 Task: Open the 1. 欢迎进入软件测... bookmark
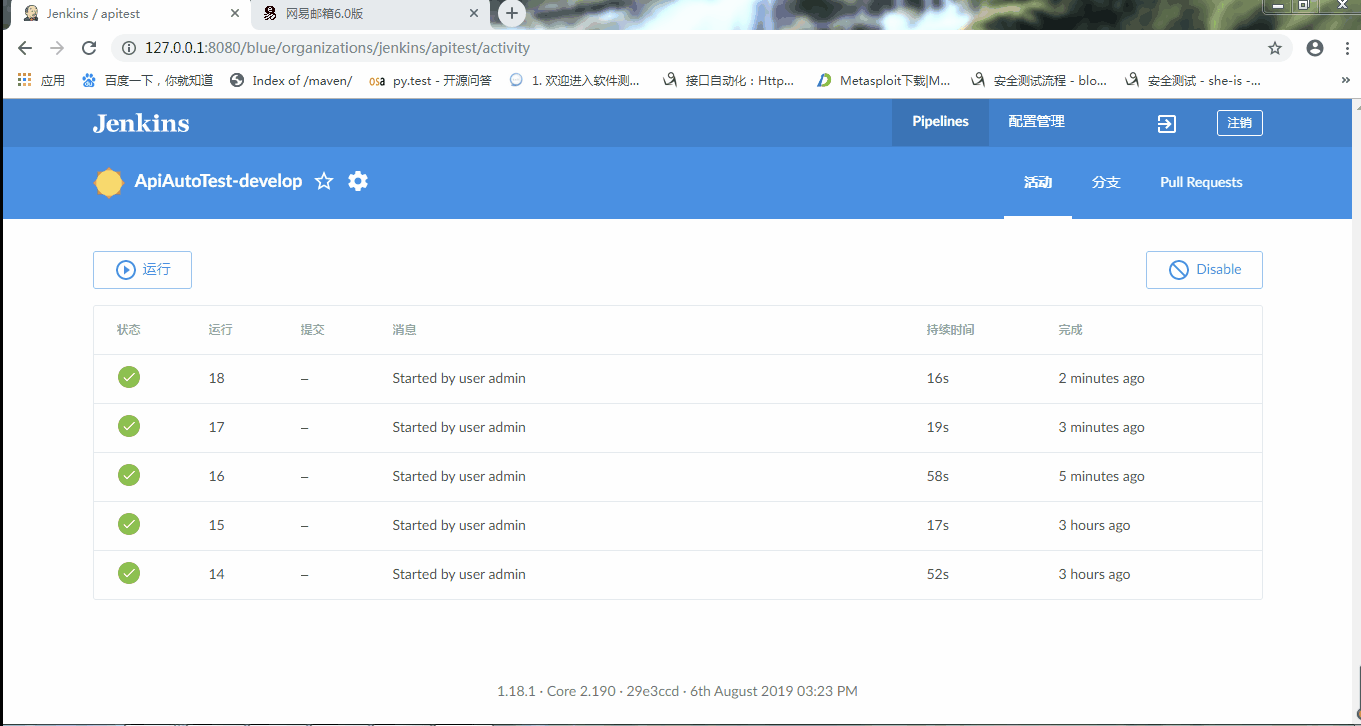tap(575, 80)
